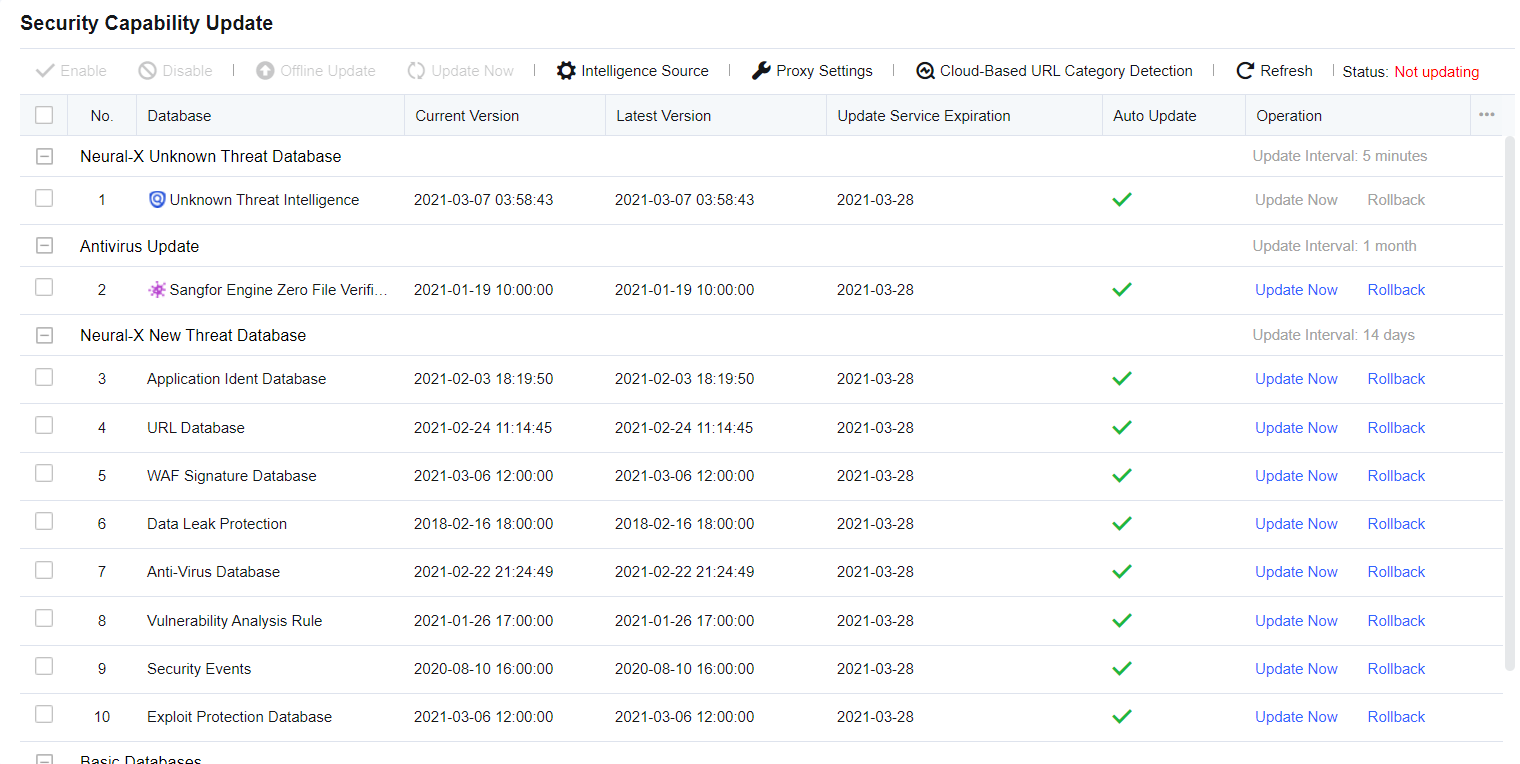Click the Update Service Expiration column header
1520x764 pixels.
pos(923,116)
